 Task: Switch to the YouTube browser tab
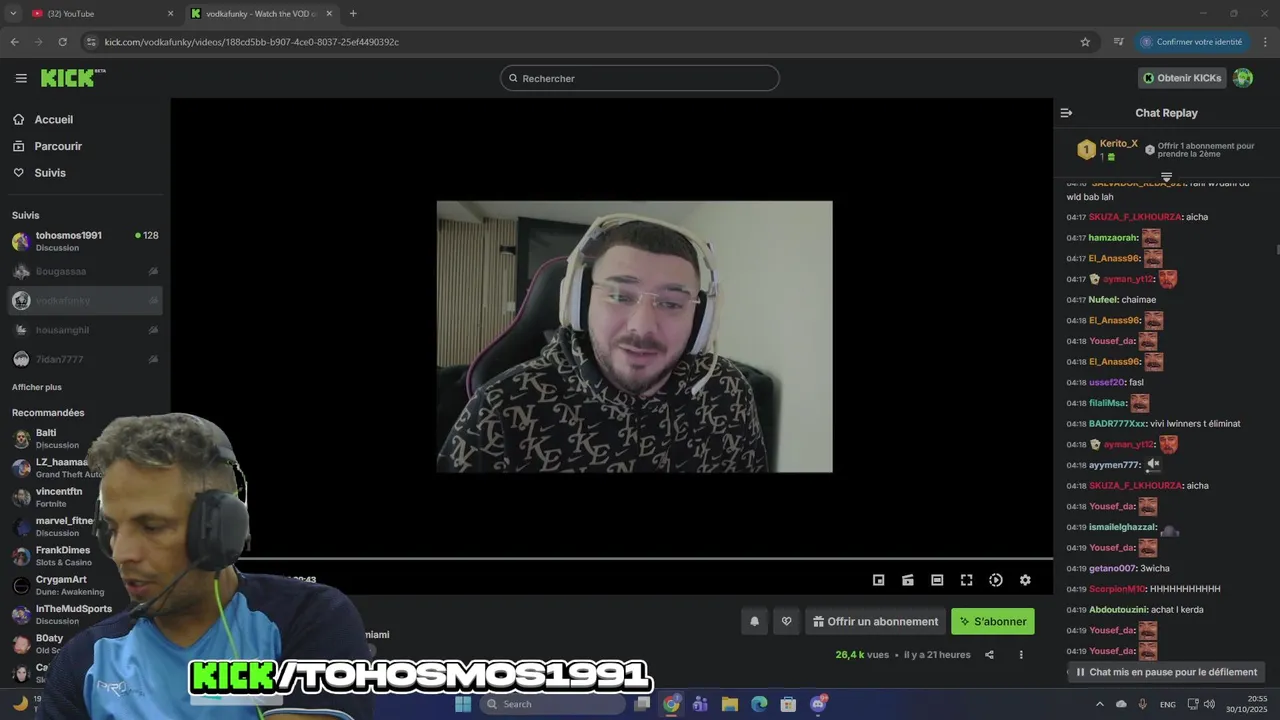[100, 14]
